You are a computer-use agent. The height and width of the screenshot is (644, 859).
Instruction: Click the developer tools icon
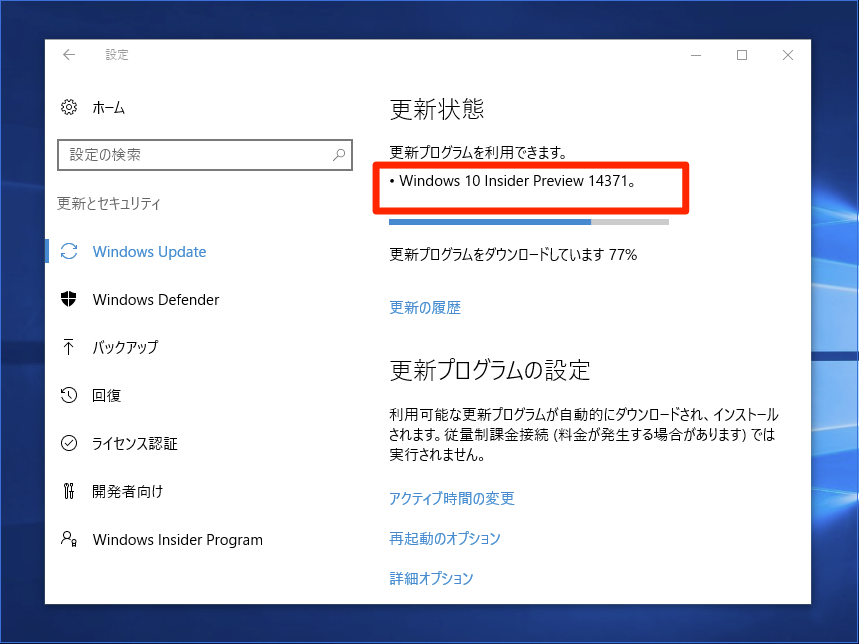(x=68, y=491)
